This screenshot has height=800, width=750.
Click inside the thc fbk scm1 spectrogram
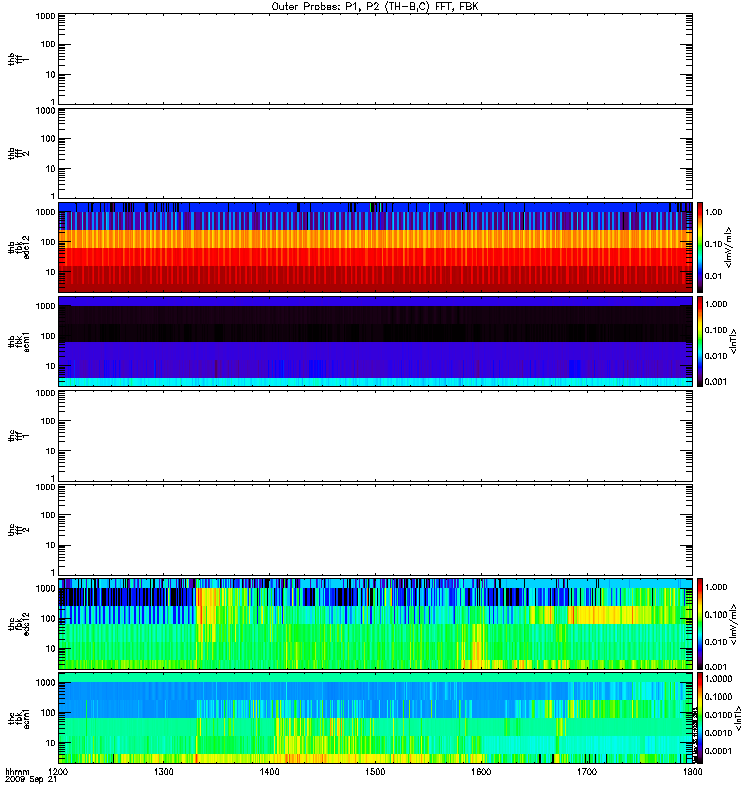pos(375,718)
